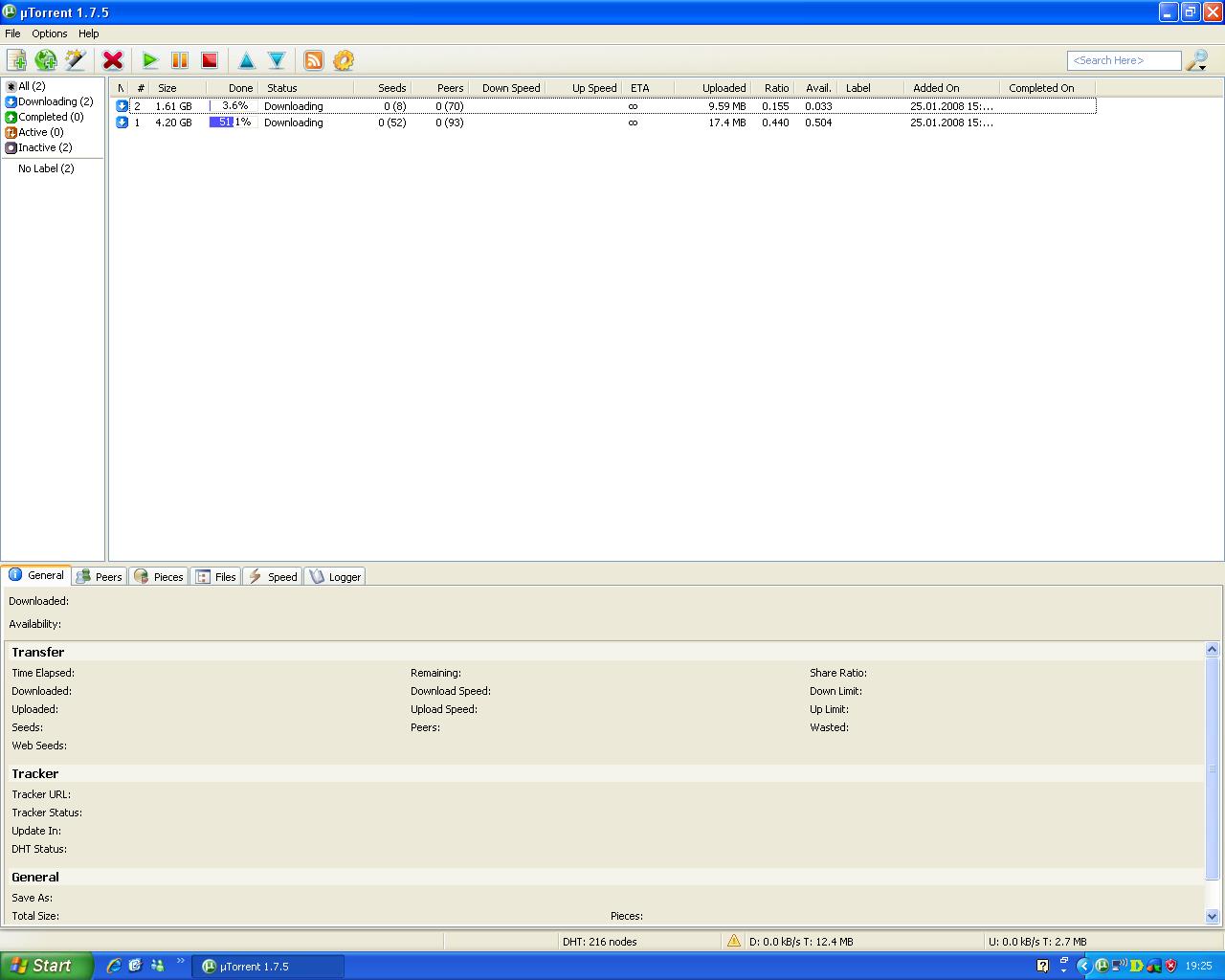The width and height of the screenshot is (1225, 980).
Task: Select the All (2) category
Action: point(26,86)
